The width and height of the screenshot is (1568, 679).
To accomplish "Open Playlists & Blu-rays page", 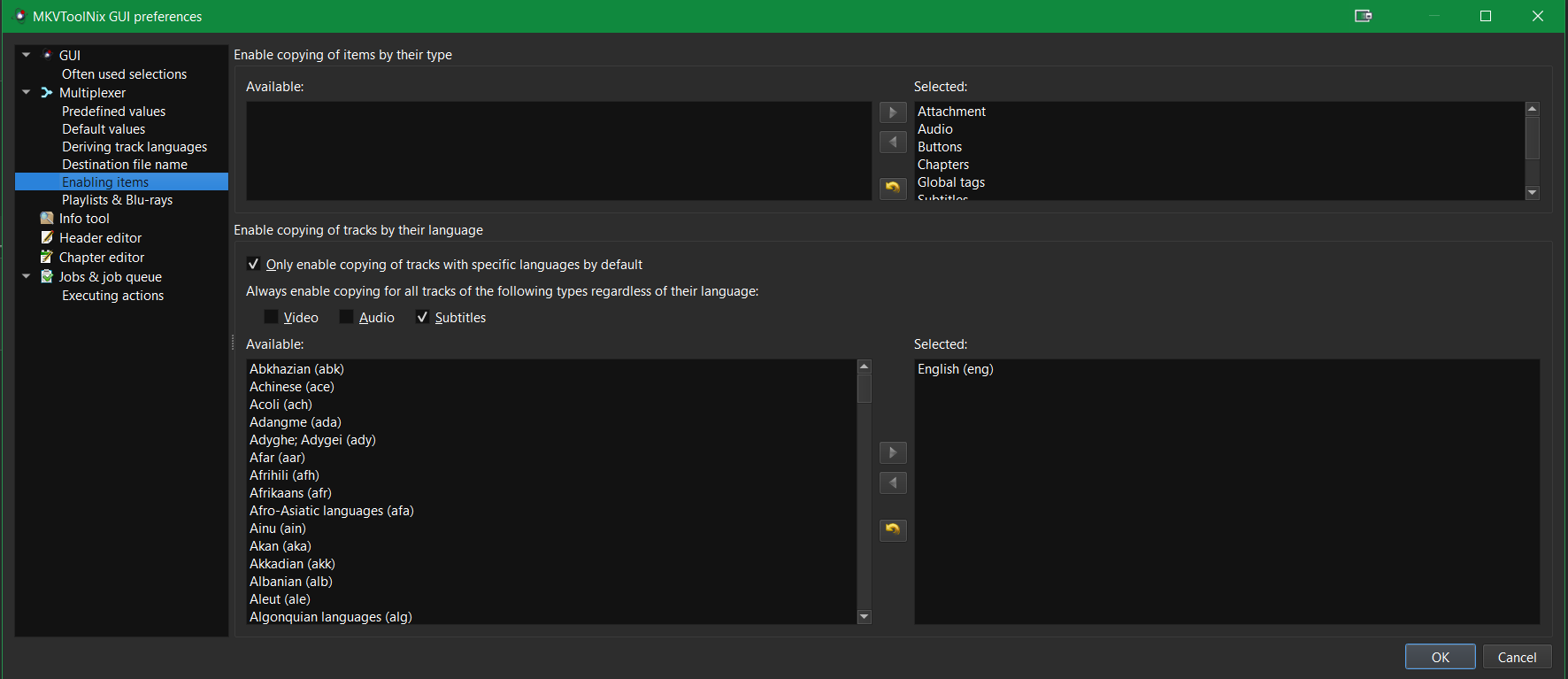I will [x=117, y=200].
